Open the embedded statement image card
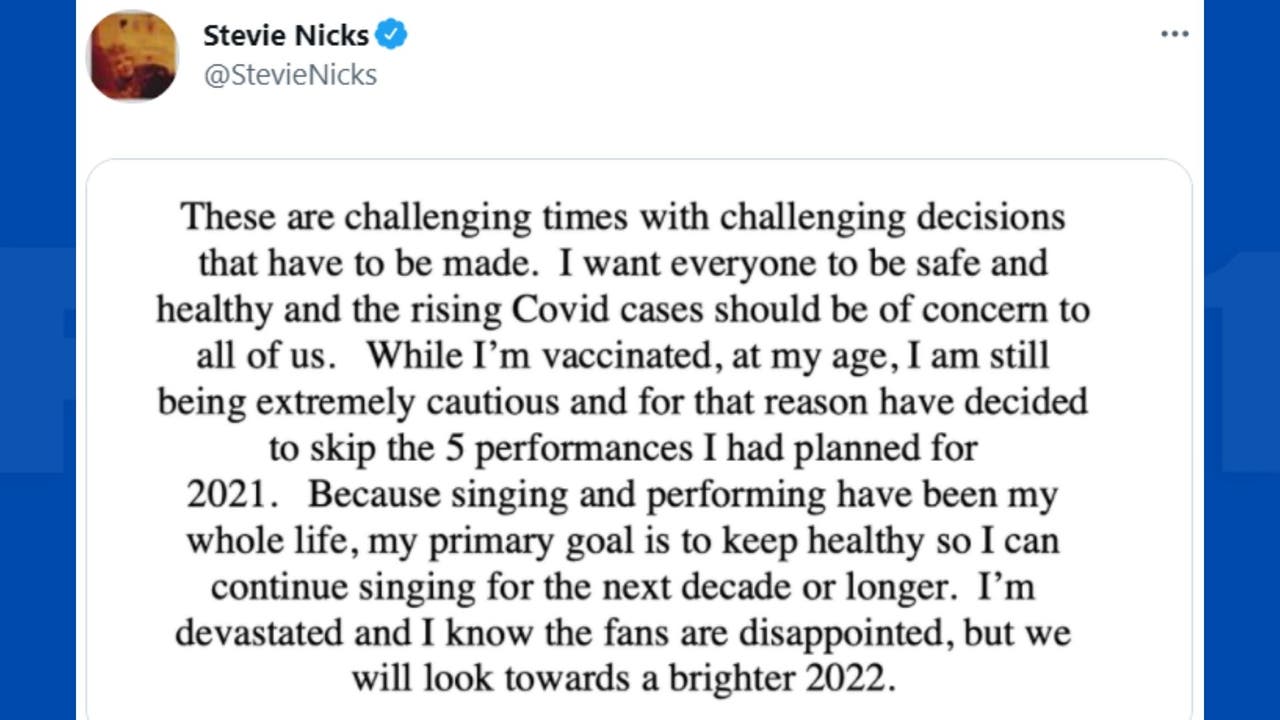 point(638,440)
